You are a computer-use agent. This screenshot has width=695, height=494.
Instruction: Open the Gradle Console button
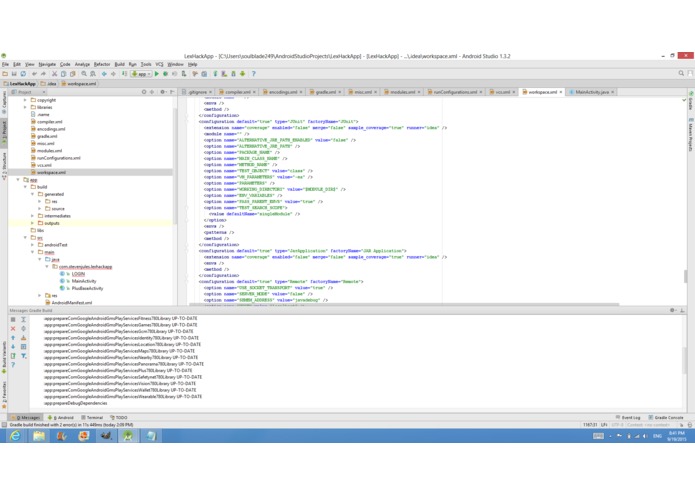(666, 417)
